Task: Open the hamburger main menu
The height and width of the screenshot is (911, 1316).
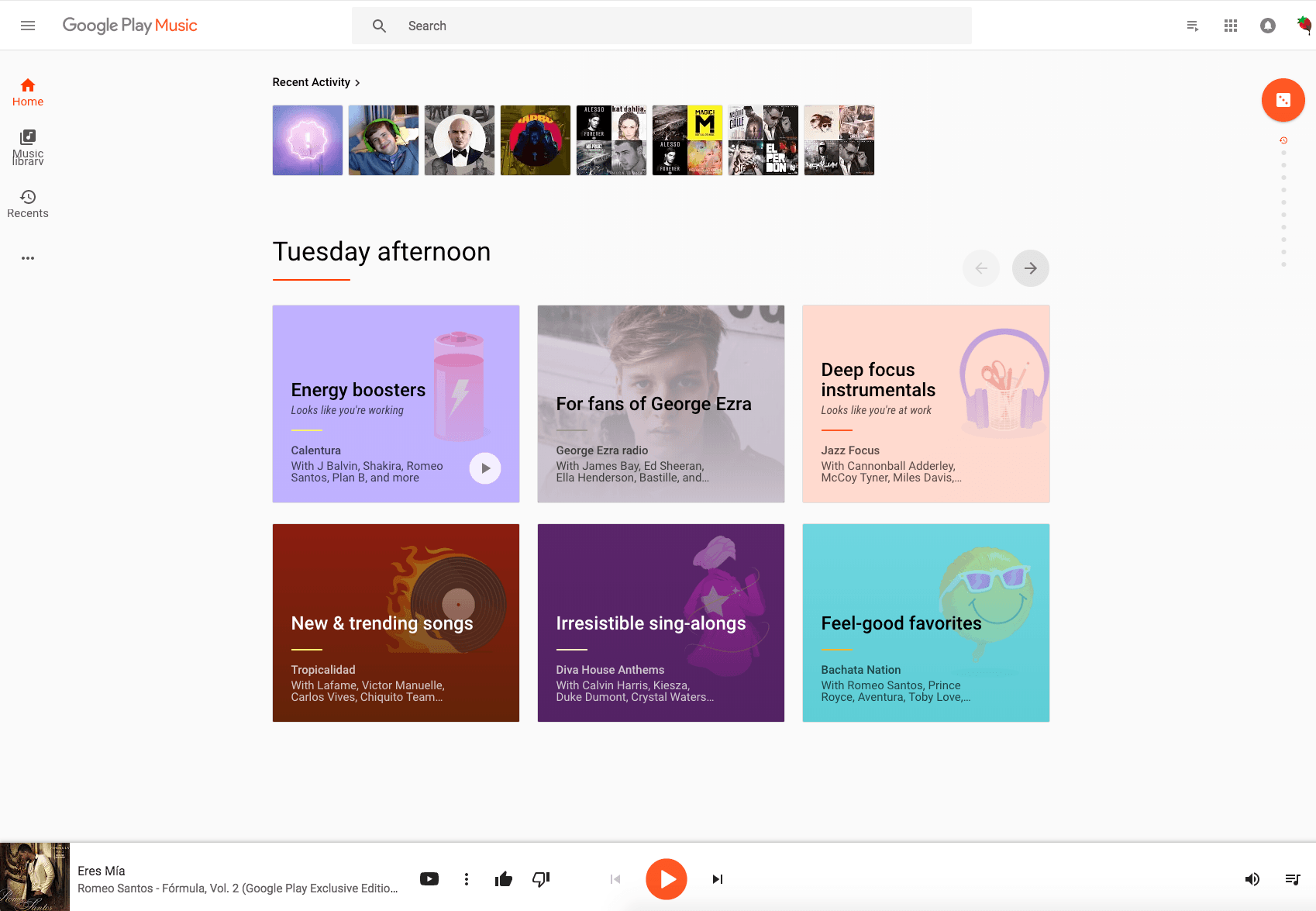Action: pyautogui.click(x=28, y=26)
